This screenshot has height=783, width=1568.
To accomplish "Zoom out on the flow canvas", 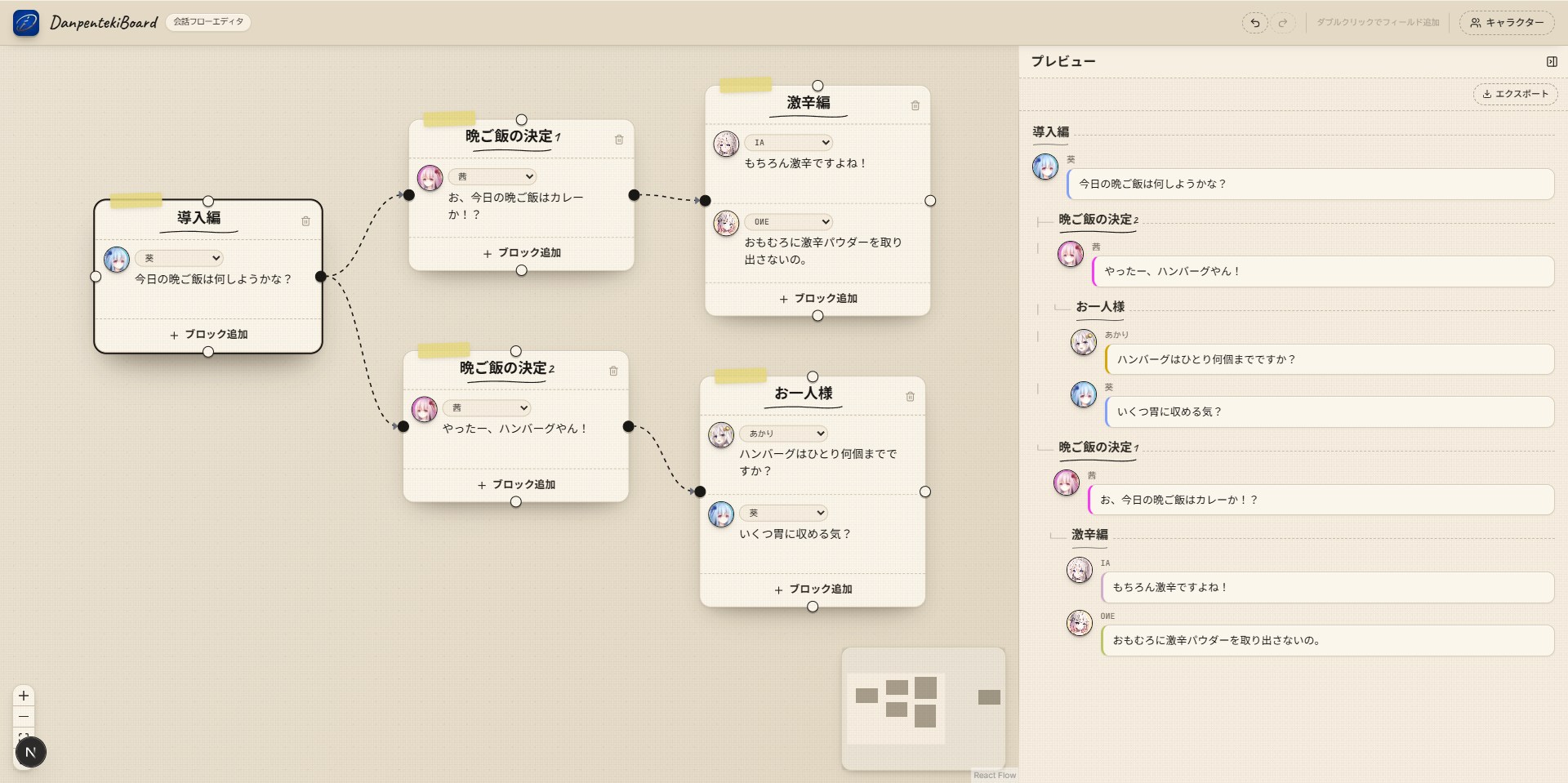I will (24, 717).
